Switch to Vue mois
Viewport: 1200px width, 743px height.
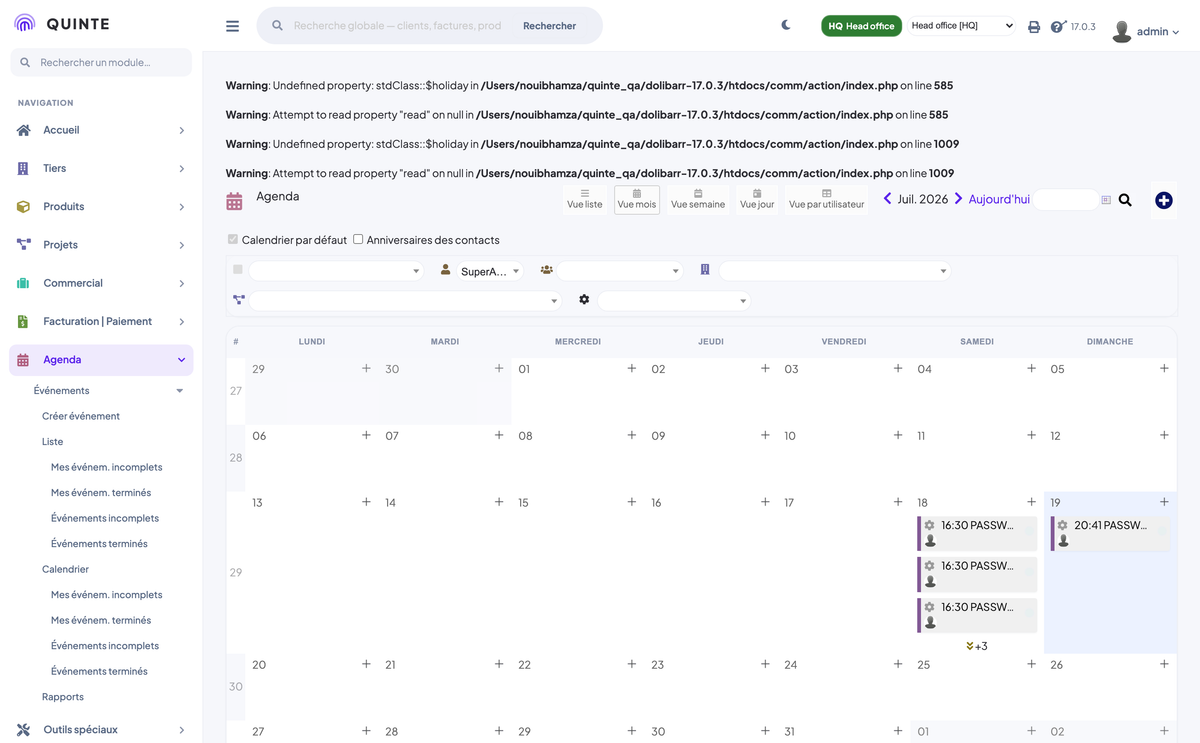pyautogui.click(x=637, y=200)
